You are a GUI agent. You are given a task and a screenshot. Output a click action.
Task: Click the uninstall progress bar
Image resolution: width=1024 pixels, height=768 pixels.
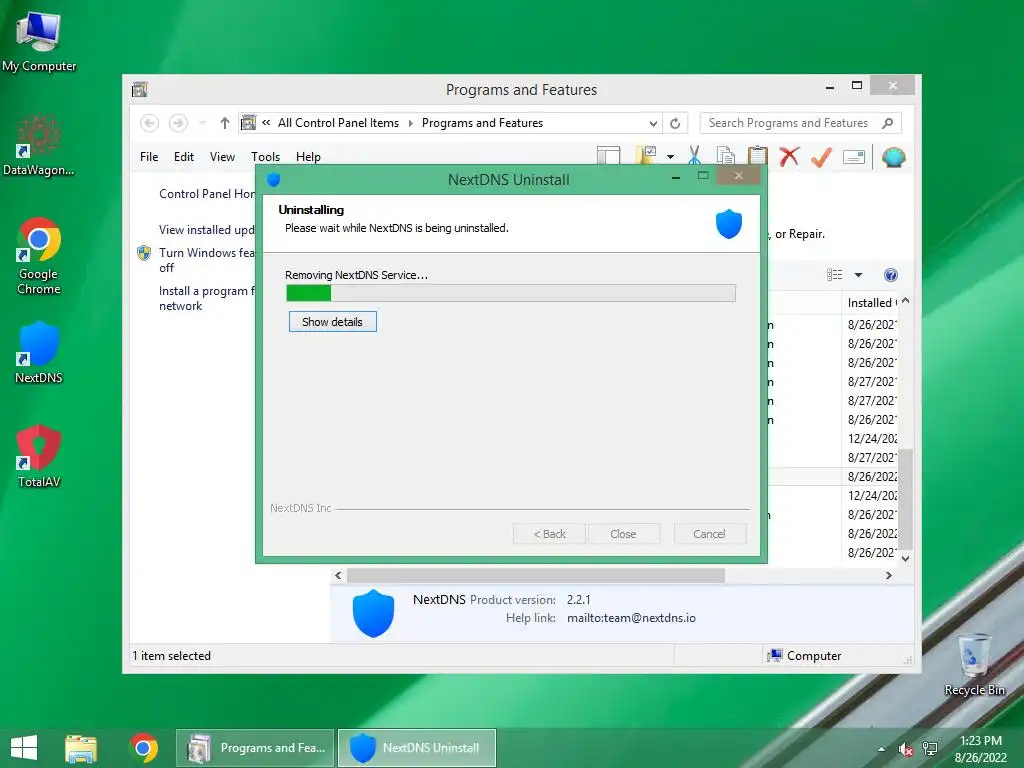511,293
